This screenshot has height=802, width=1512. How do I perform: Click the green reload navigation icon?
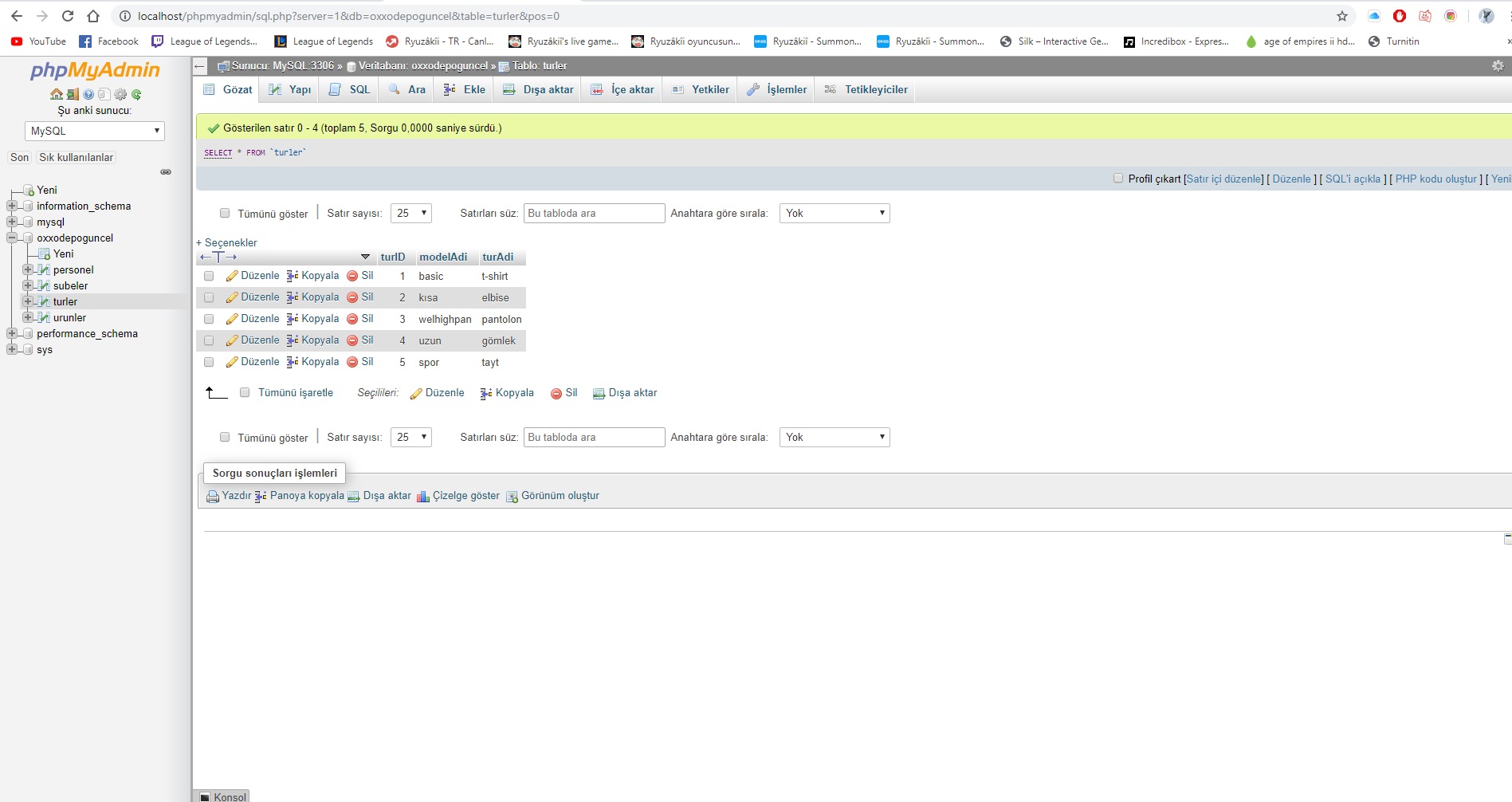pyautogui.click(x=136, y=94)
